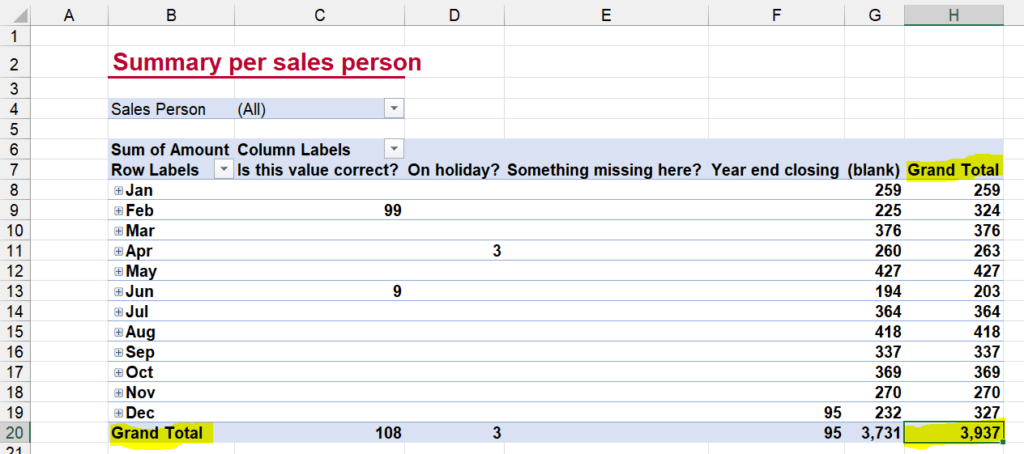Select the highlighted Grand Total row label
1024x454 pixels.
point(157,432)
